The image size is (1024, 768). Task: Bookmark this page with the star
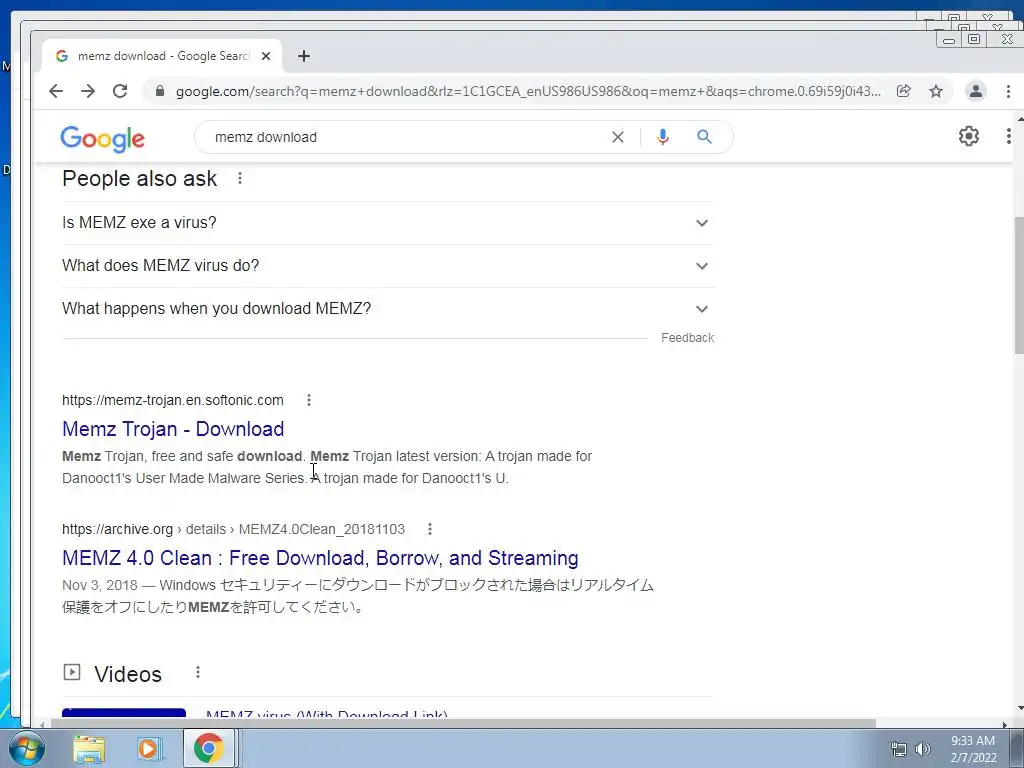point(936,91)
